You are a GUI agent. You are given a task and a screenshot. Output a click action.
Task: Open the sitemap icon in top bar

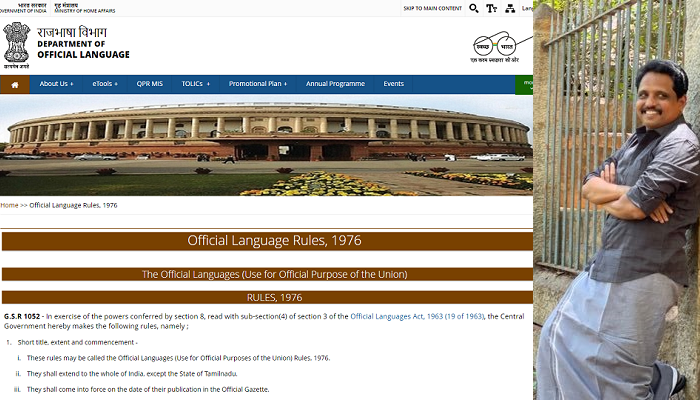510,8
